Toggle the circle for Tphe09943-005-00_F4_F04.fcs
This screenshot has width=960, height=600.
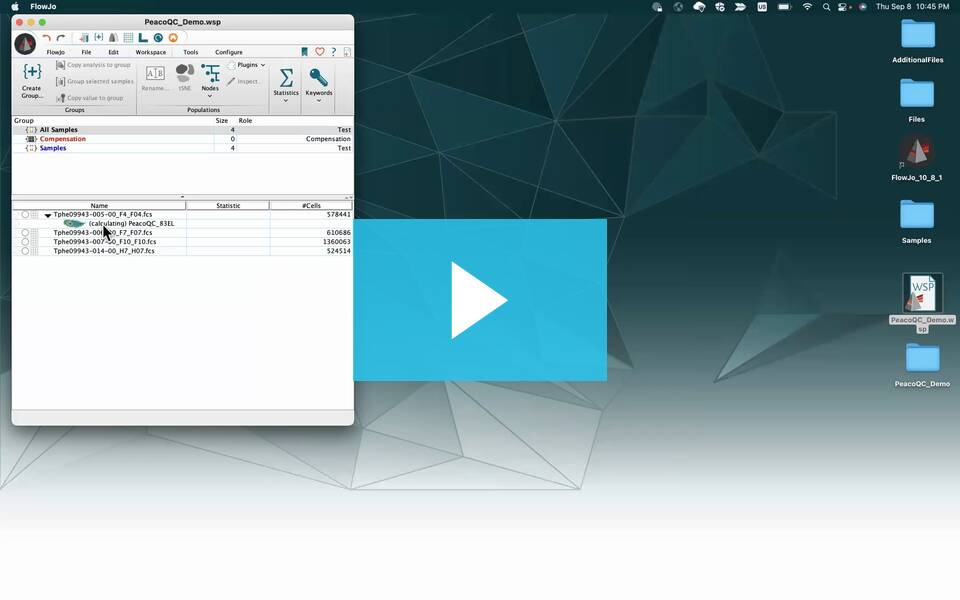click(x=25, y=215)
